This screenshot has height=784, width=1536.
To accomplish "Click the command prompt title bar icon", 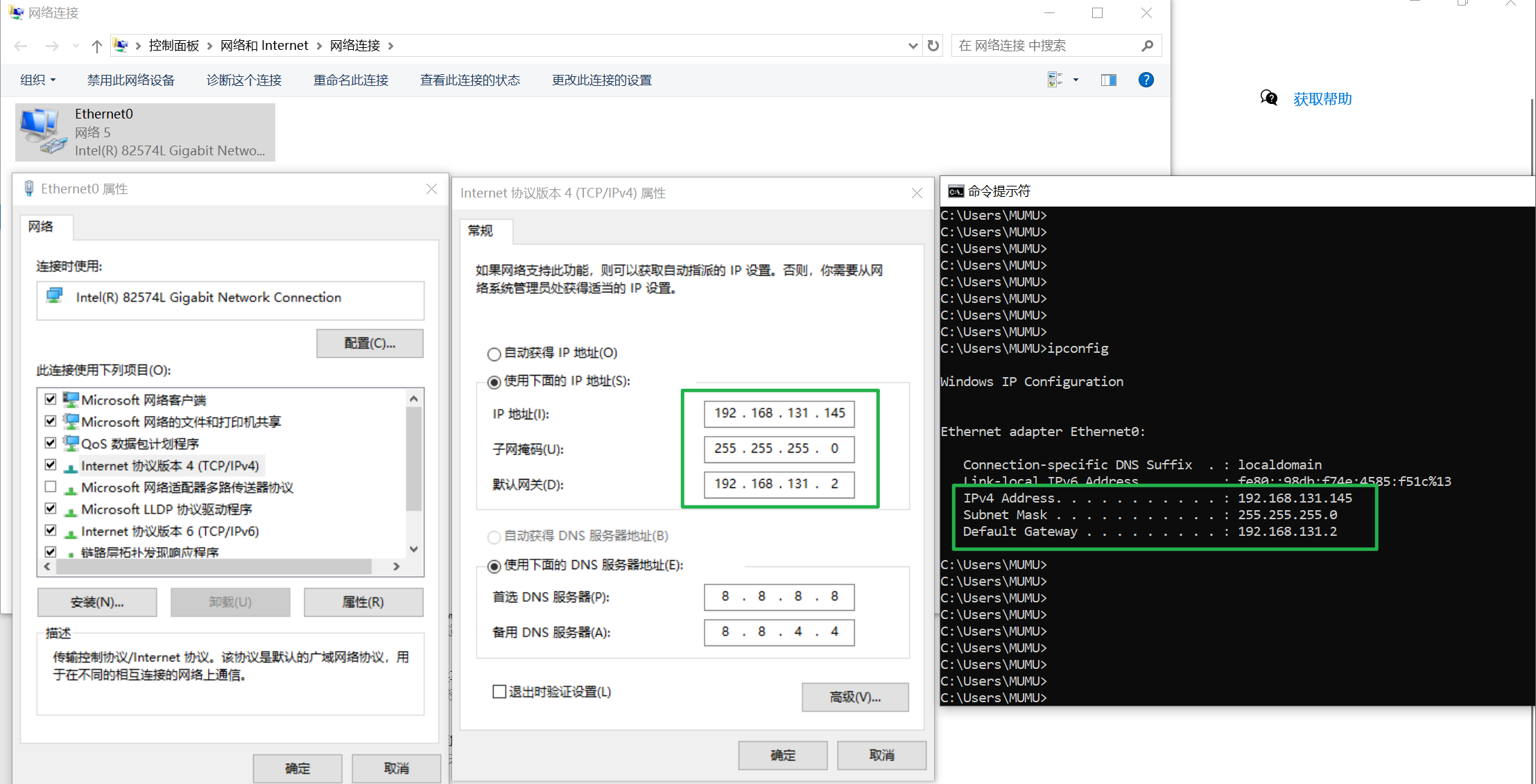I will click(956, 191).
